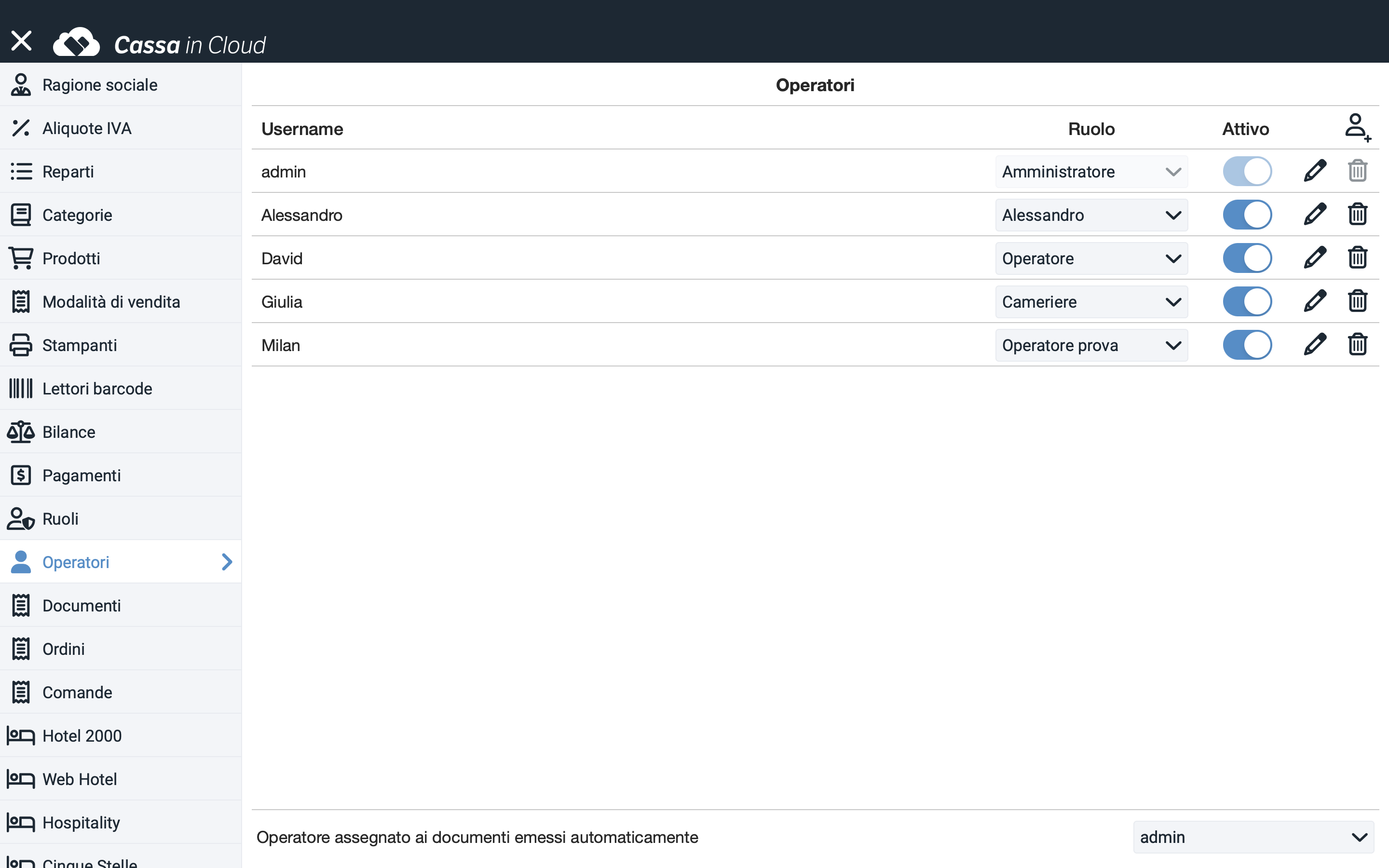Close the settings with the X icon
1389x868 pixels.
[x=21, y=41]
